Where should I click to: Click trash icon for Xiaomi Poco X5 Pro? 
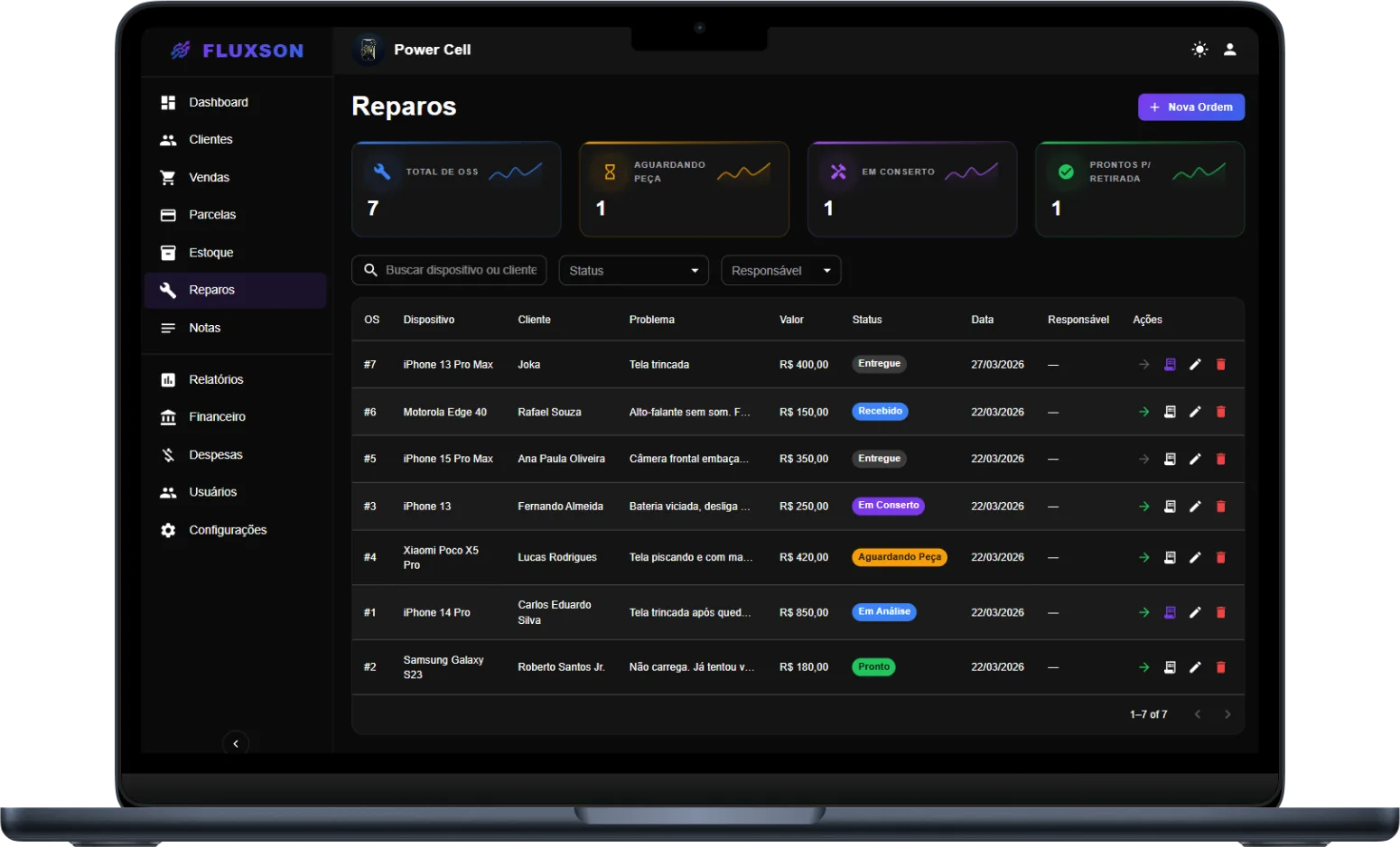click(1220, 557)
